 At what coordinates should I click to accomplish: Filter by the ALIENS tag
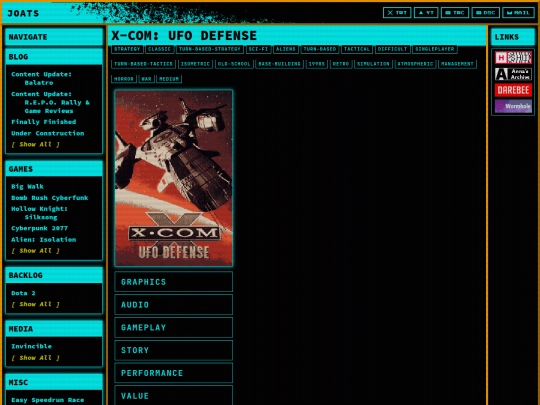click(x=286, y=49)
